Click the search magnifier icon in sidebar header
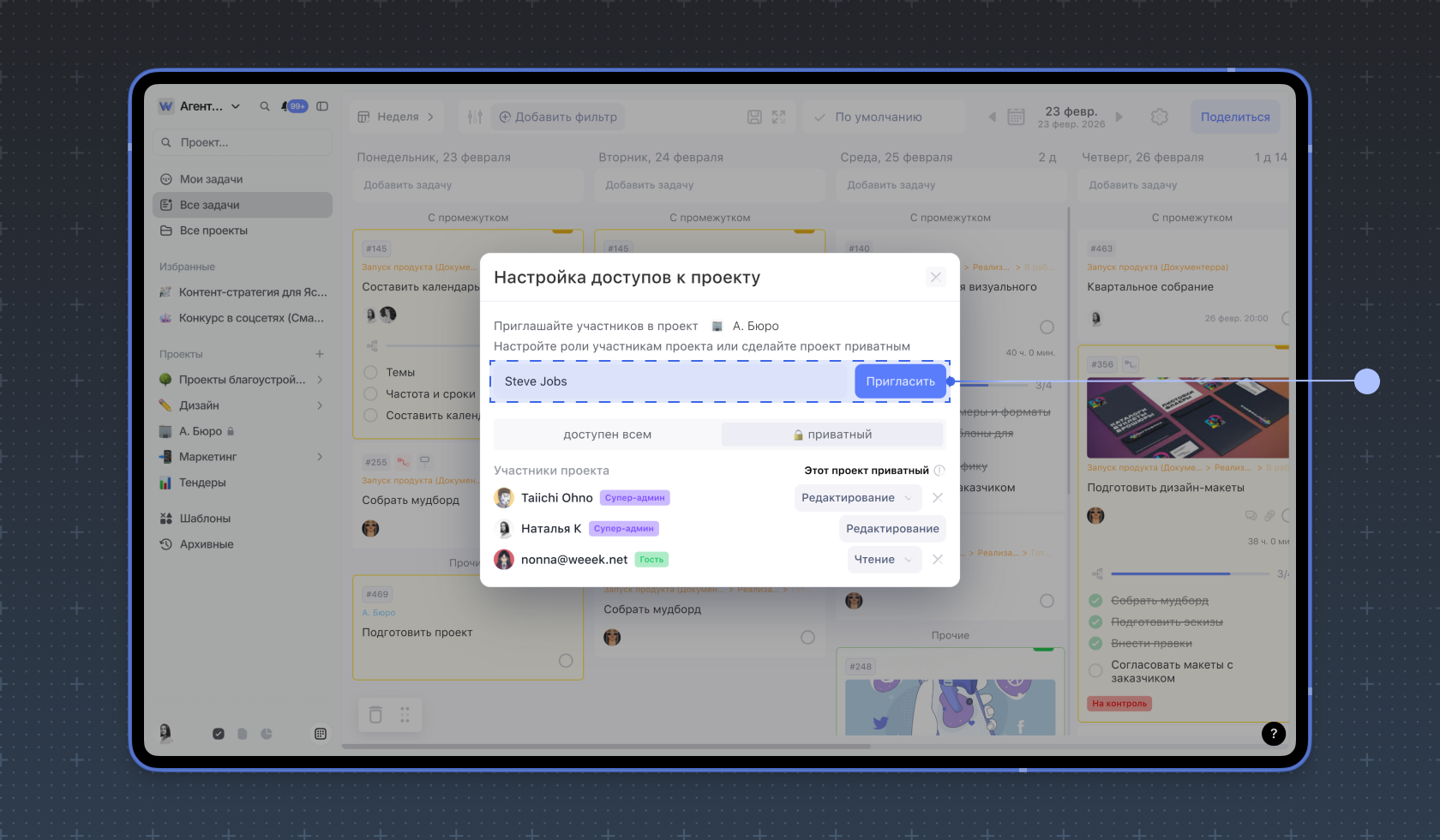Image resolution: width=1440 pixels, height=840 pixels. 265,106
